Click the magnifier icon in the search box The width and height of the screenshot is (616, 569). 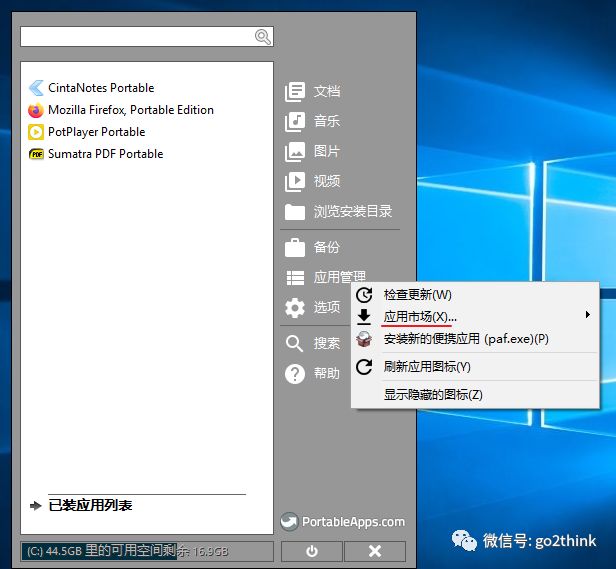(x=262, y=37)
